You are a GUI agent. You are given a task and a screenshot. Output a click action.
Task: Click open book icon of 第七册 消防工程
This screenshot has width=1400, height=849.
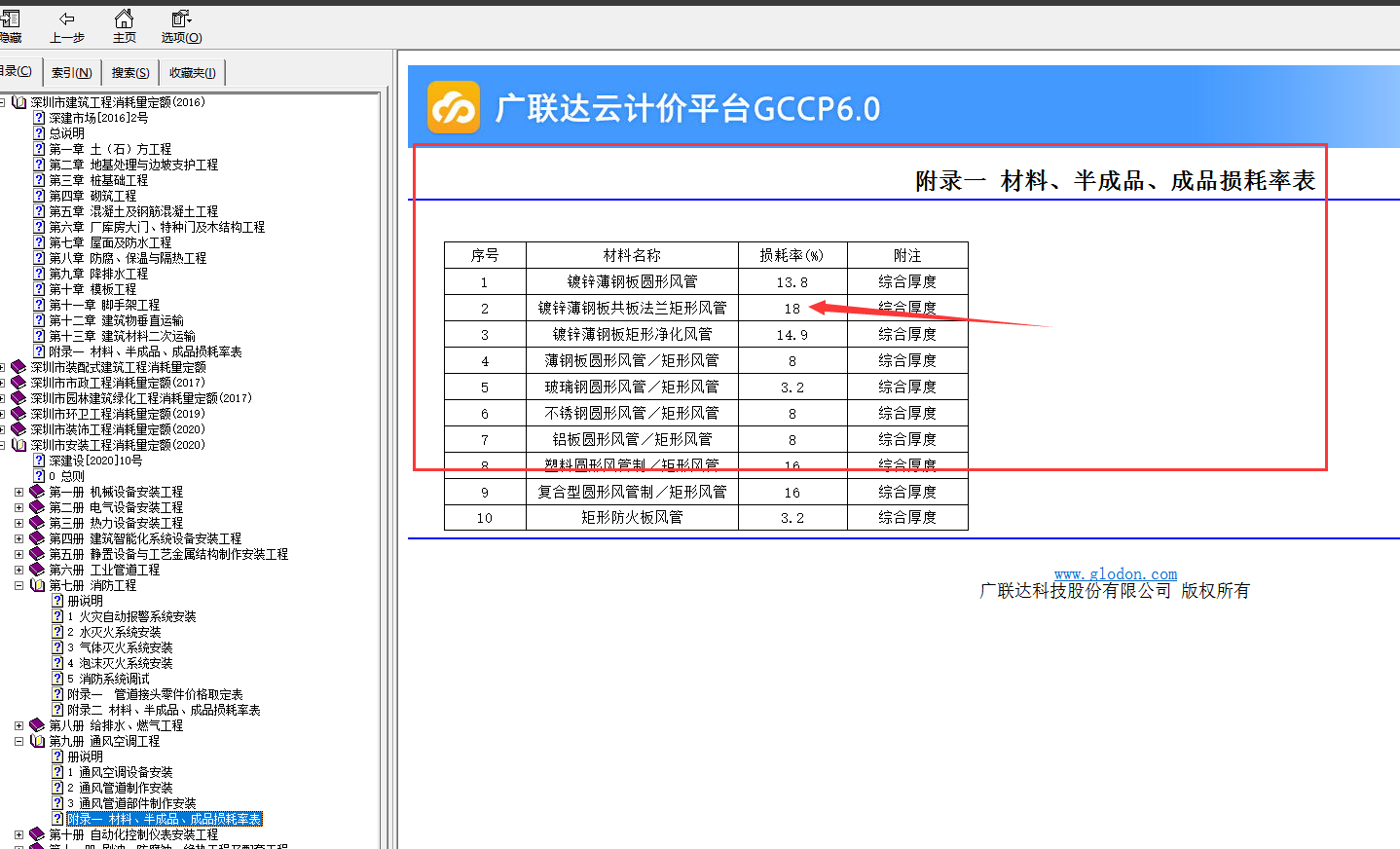point(38,585)
